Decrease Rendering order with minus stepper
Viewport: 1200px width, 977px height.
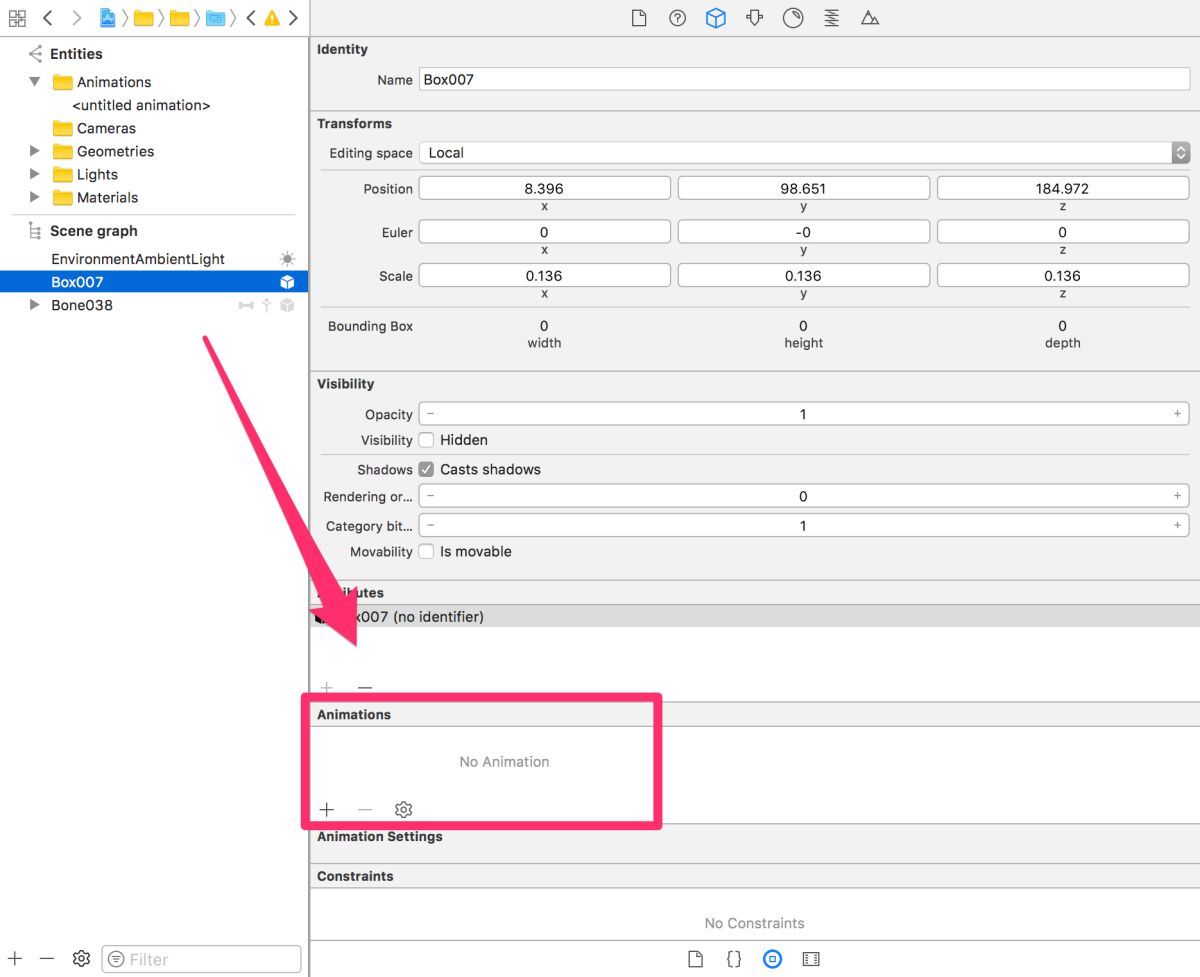430,496
